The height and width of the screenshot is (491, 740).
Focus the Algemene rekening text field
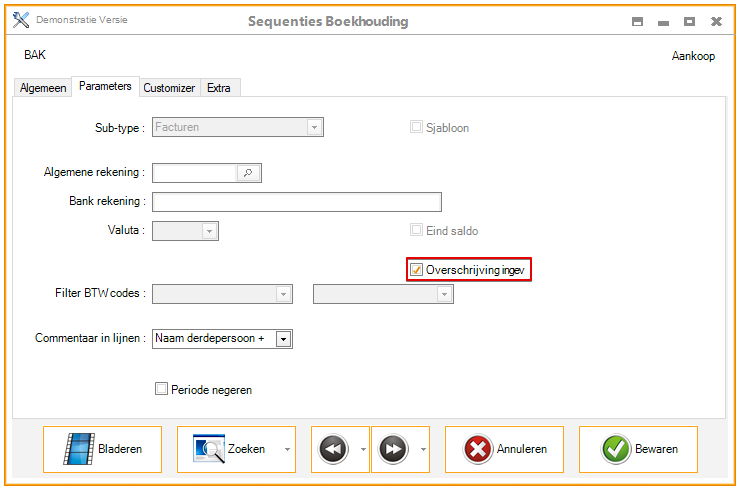point(194,173)
